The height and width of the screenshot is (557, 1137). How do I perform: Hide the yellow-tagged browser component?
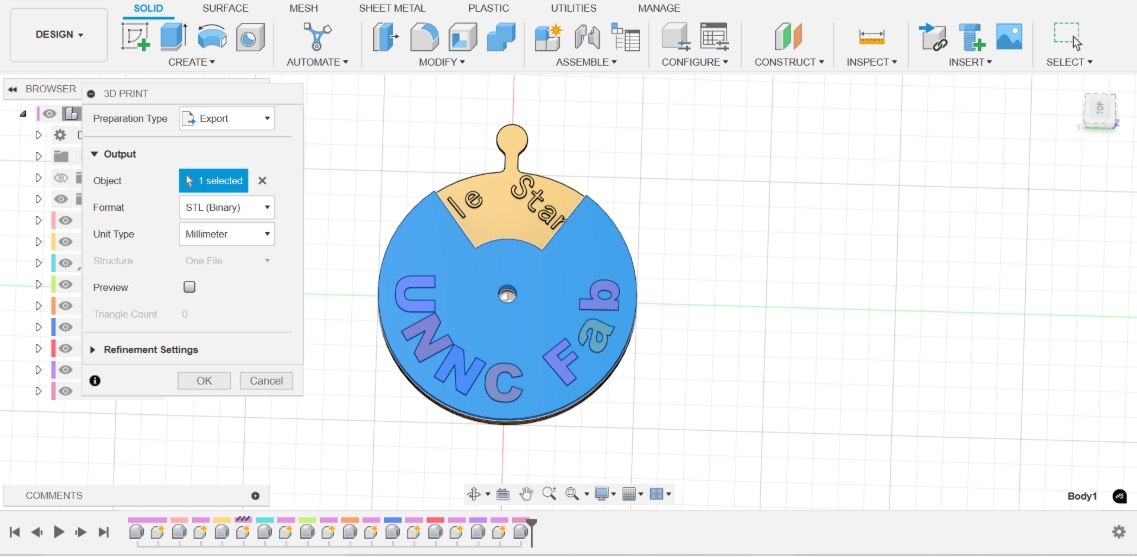[x=65, y=242]
